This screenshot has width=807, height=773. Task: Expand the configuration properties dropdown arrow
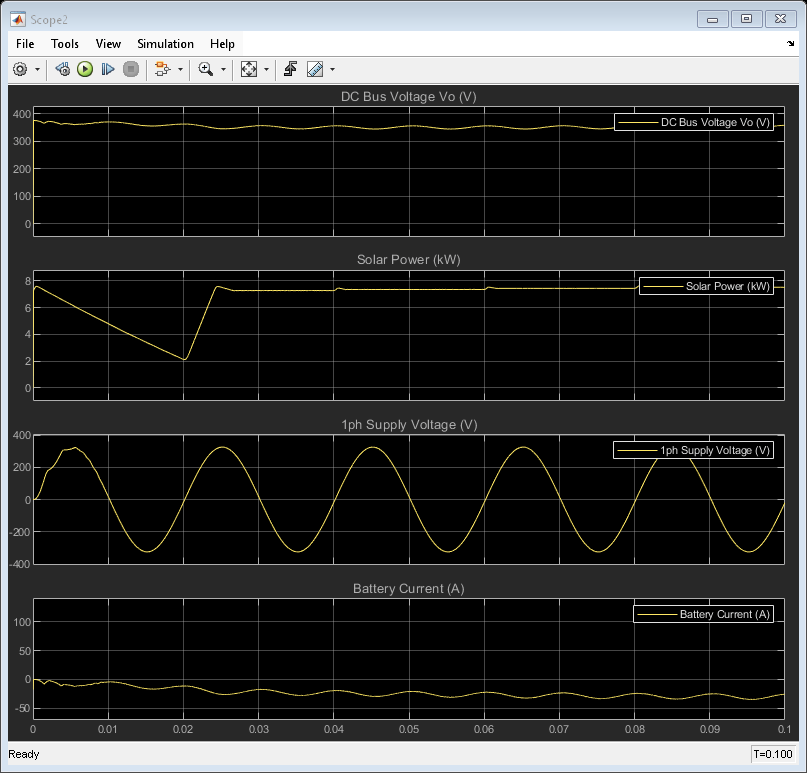tap(37, 69)
